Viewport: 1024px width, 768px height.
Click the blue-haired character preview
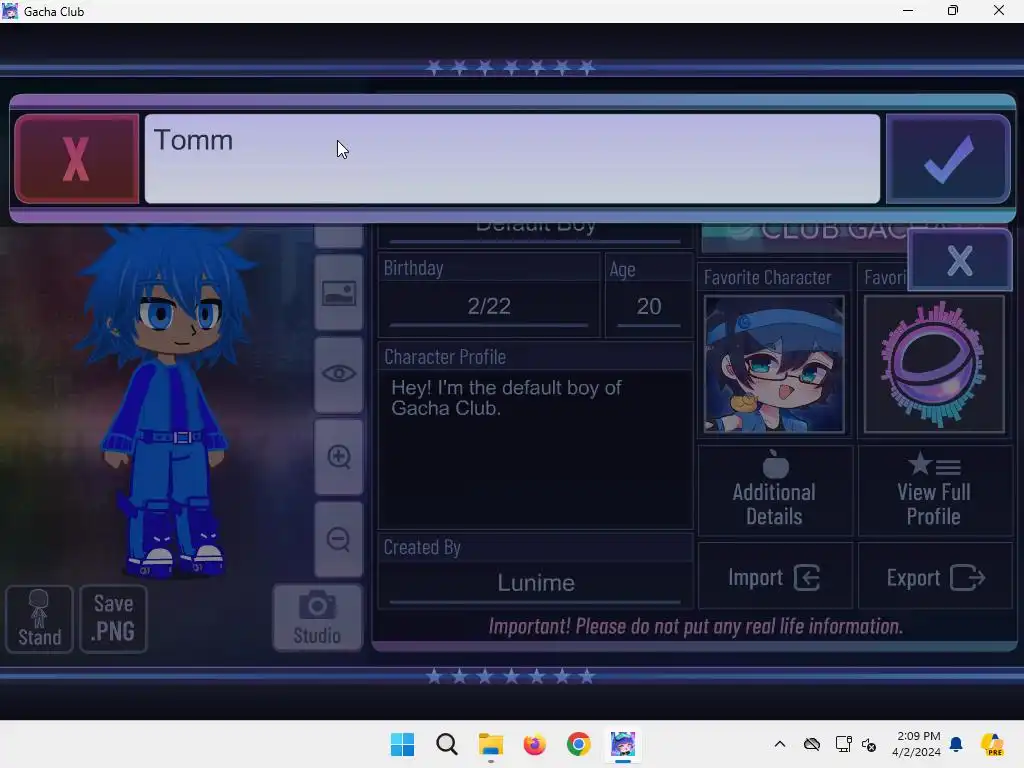click(x=167, y=402)
